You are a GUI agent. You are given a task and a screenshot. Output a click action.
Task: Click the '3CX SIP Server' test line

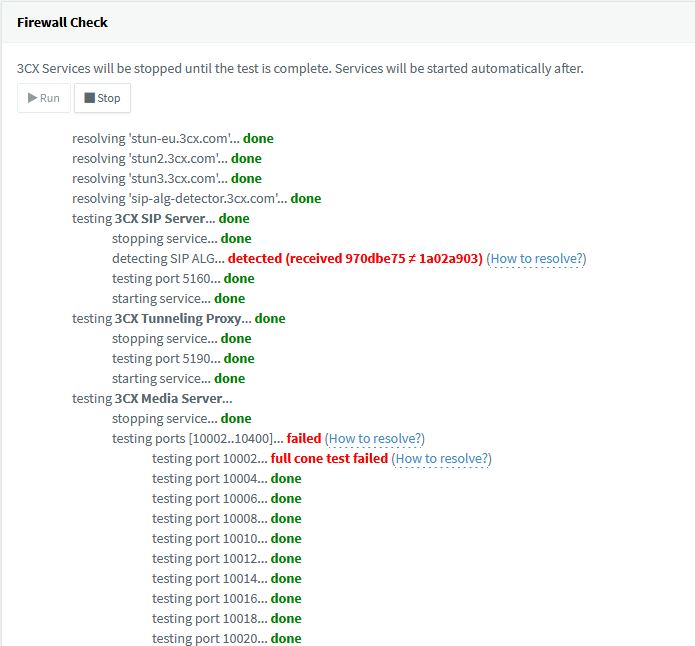tap(161, 218)
